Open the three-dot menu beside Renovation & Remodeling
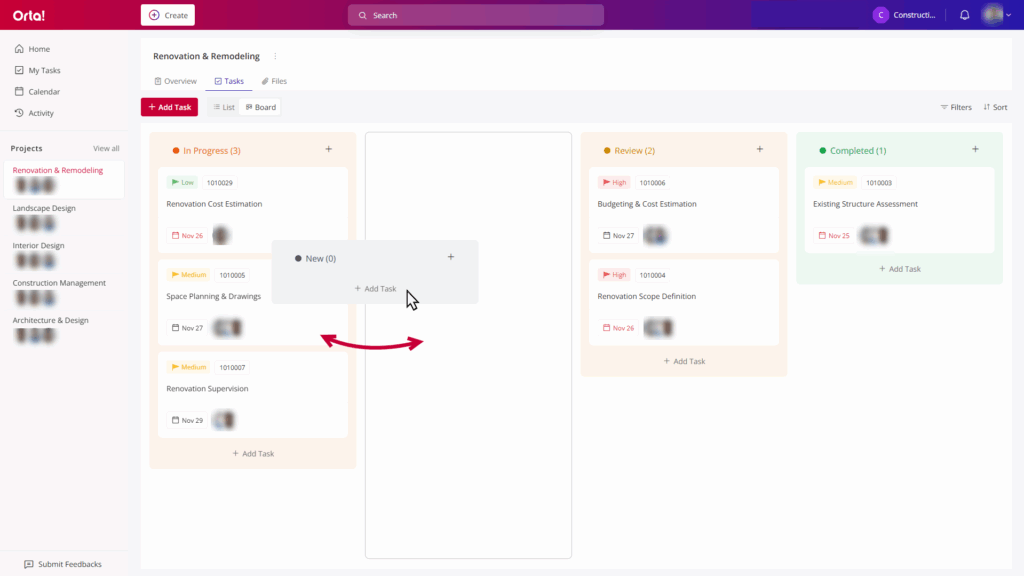 276,56
